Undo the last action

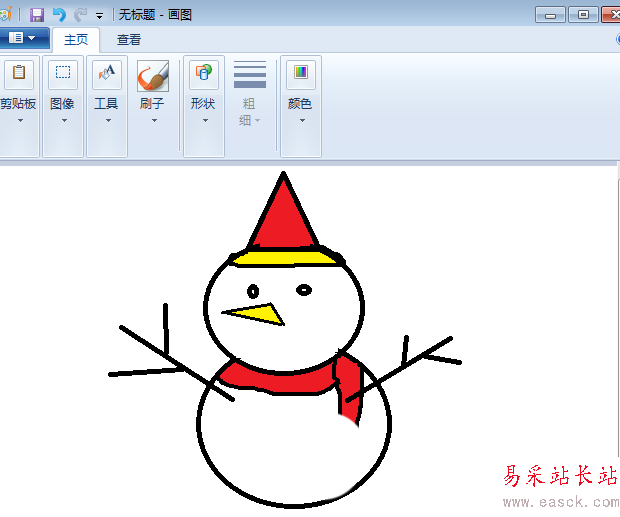(59, 15)
